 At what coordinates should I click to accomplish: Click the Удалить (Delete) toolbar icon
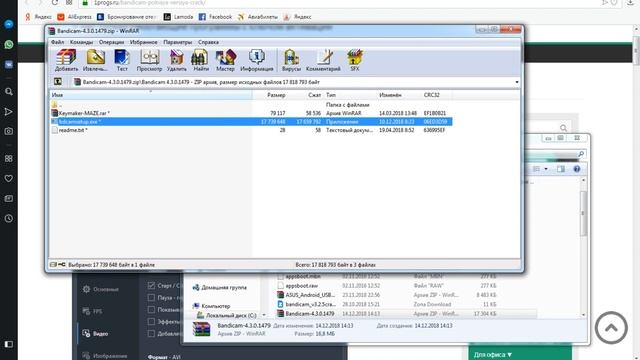[x=176, y=60]
